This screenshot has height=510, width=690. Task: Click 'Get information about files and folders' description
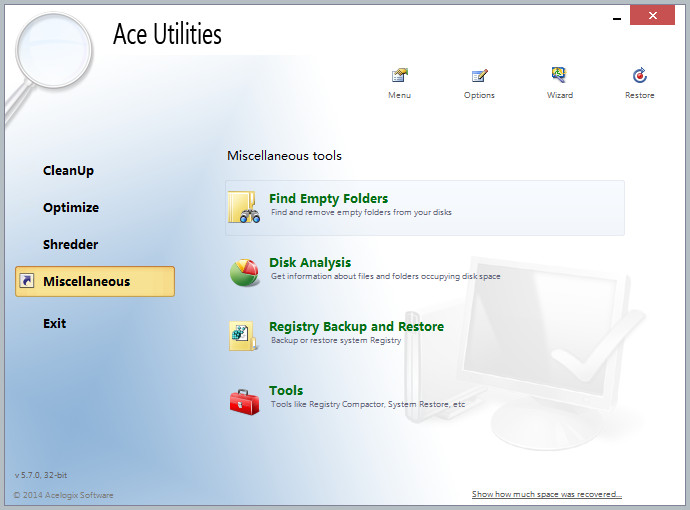(x=385, y=276)
